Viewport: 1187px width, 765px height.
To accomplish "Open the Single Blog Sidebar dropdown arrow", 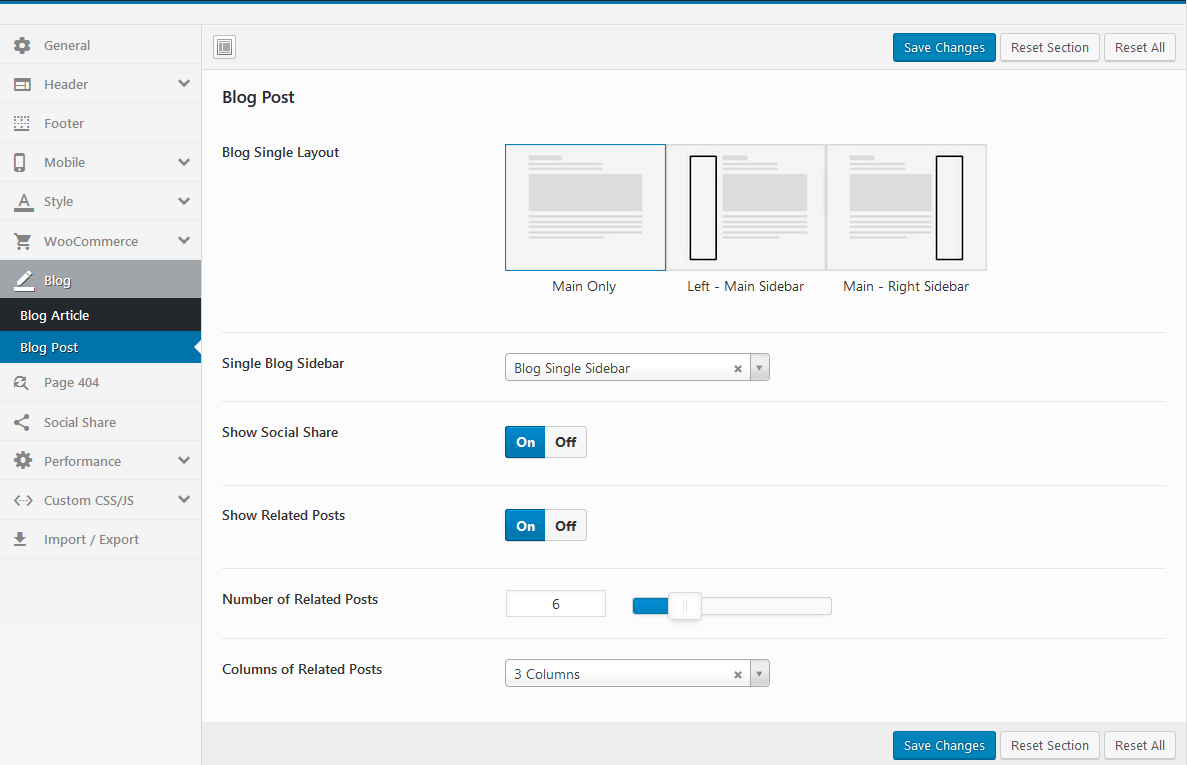I will pyautogui.click(x=759, y=368).
